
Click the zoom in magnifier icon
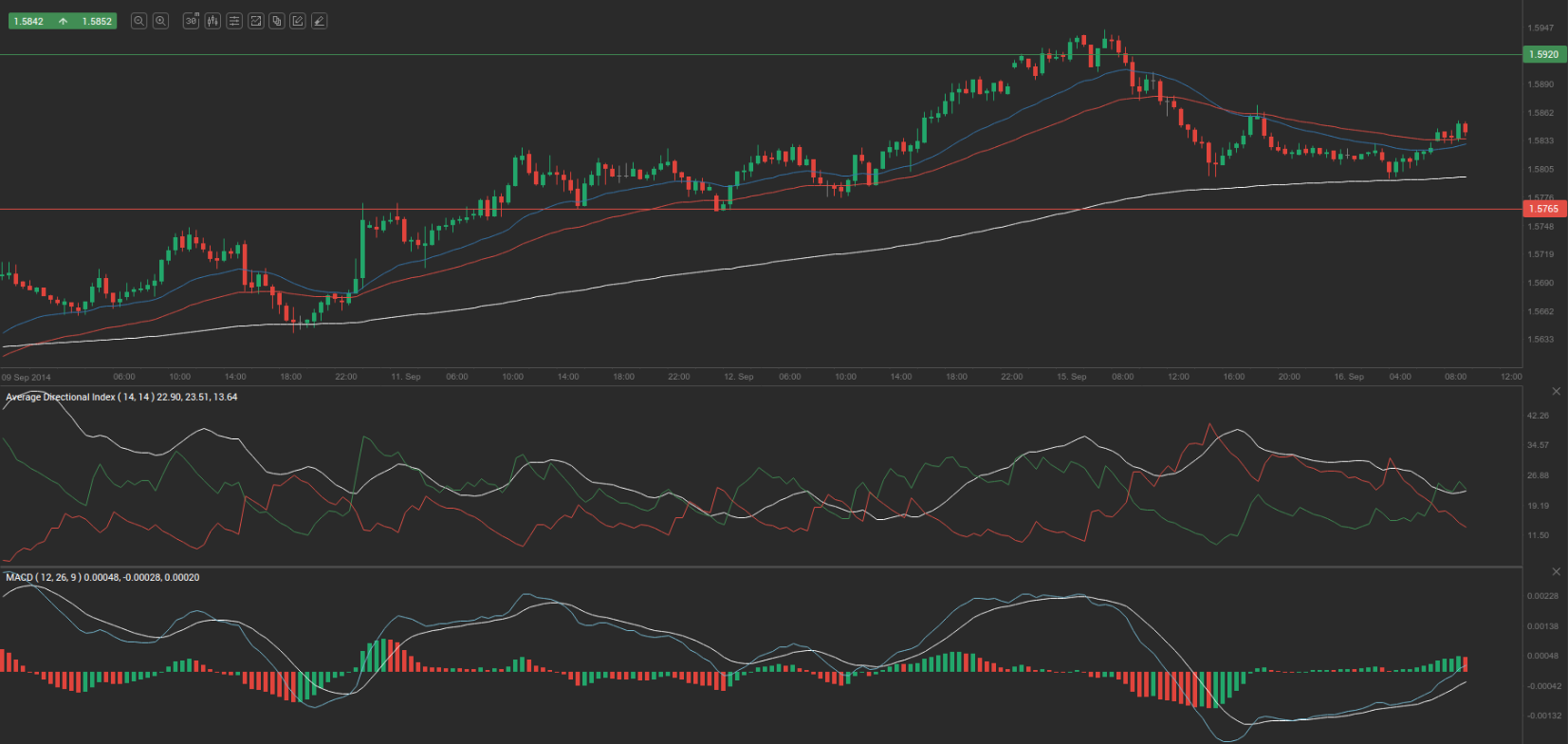[x=160, y=21]
